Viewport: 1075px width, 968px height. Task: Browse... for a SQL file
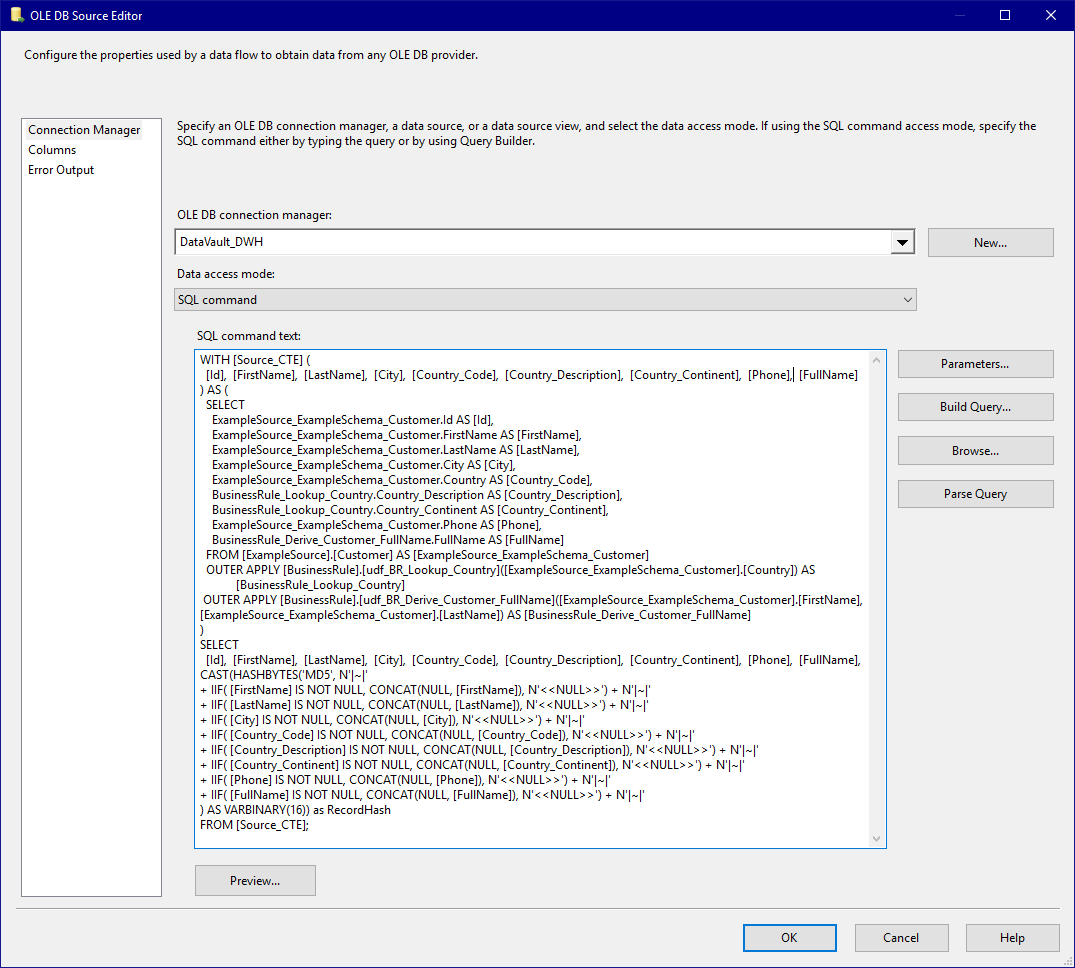(975, 450)
